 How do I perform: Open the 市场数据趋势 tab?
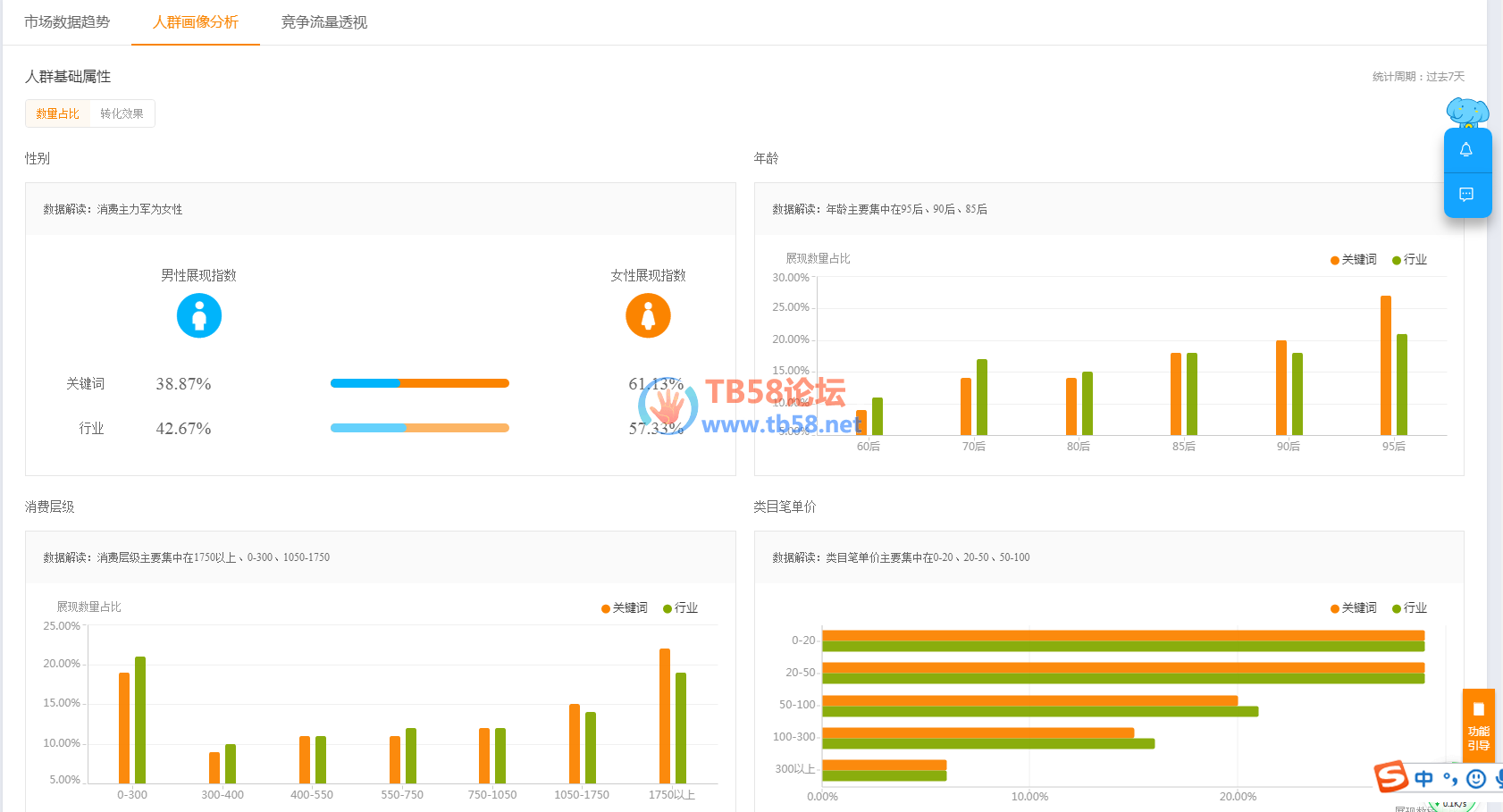[67, 22]
